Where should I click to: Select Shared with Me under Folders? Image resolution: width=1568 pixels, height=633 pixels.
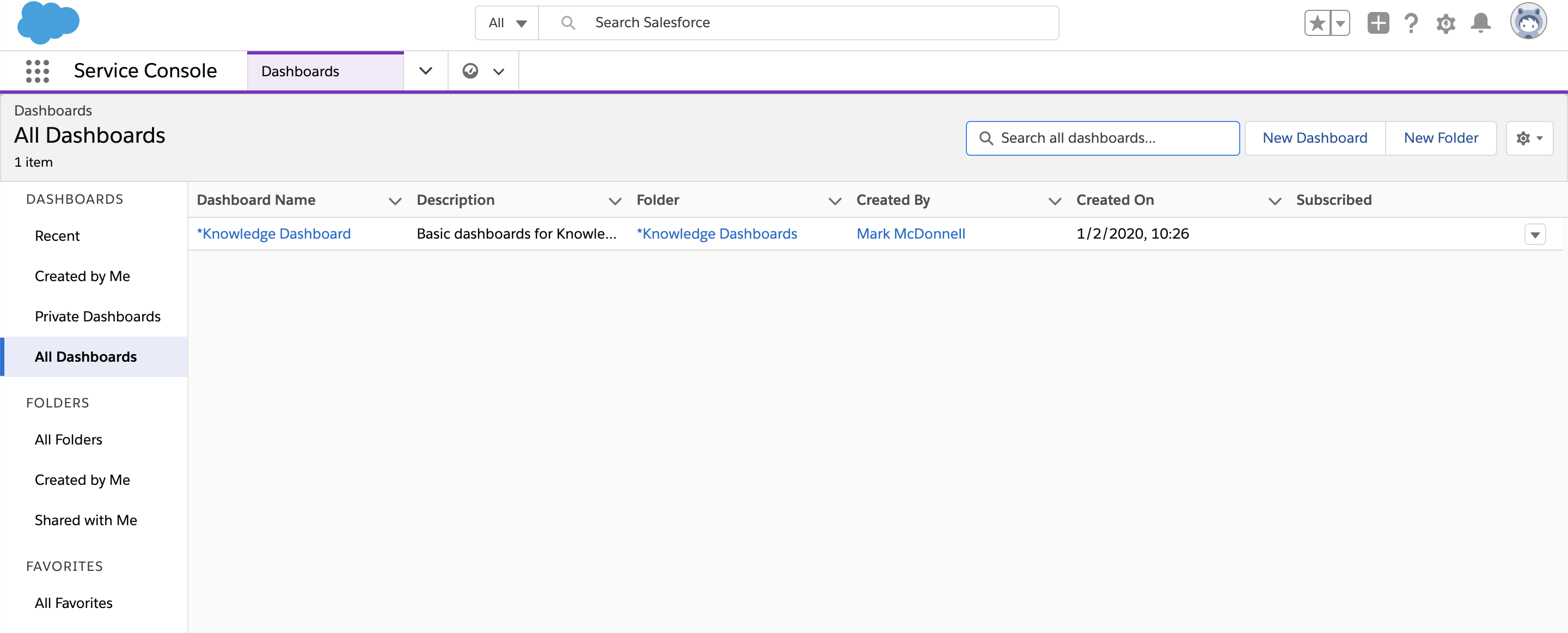click(86, 520)
